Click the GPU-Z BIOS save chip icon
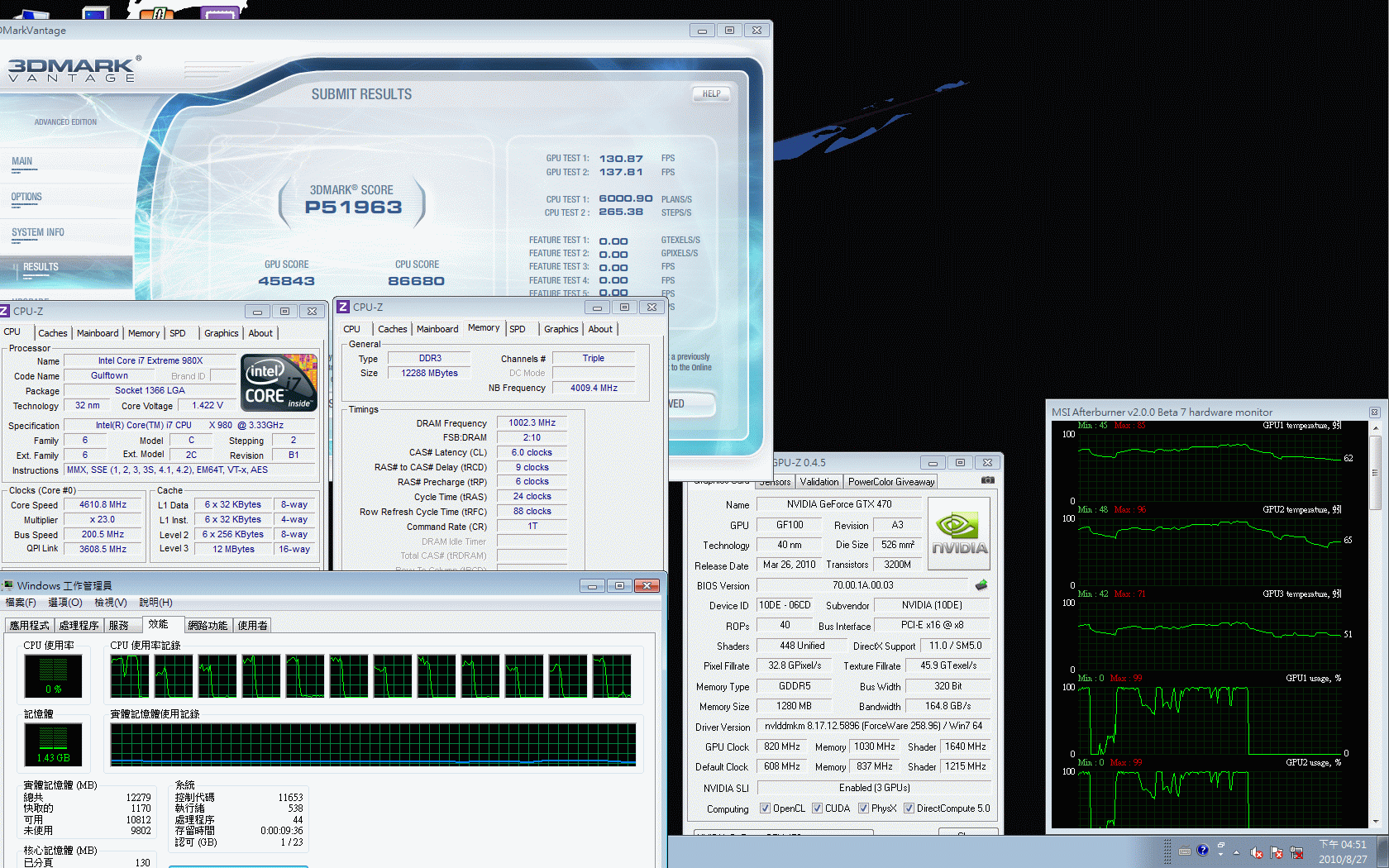This screenshot has height=868, width=1389. pos(981,585)
